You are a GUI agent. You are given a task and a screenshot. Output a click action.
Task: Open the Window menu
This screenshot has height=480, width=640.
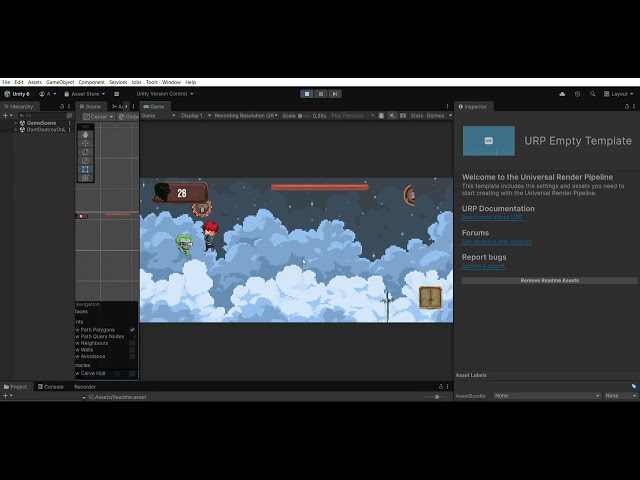(171, 82)
